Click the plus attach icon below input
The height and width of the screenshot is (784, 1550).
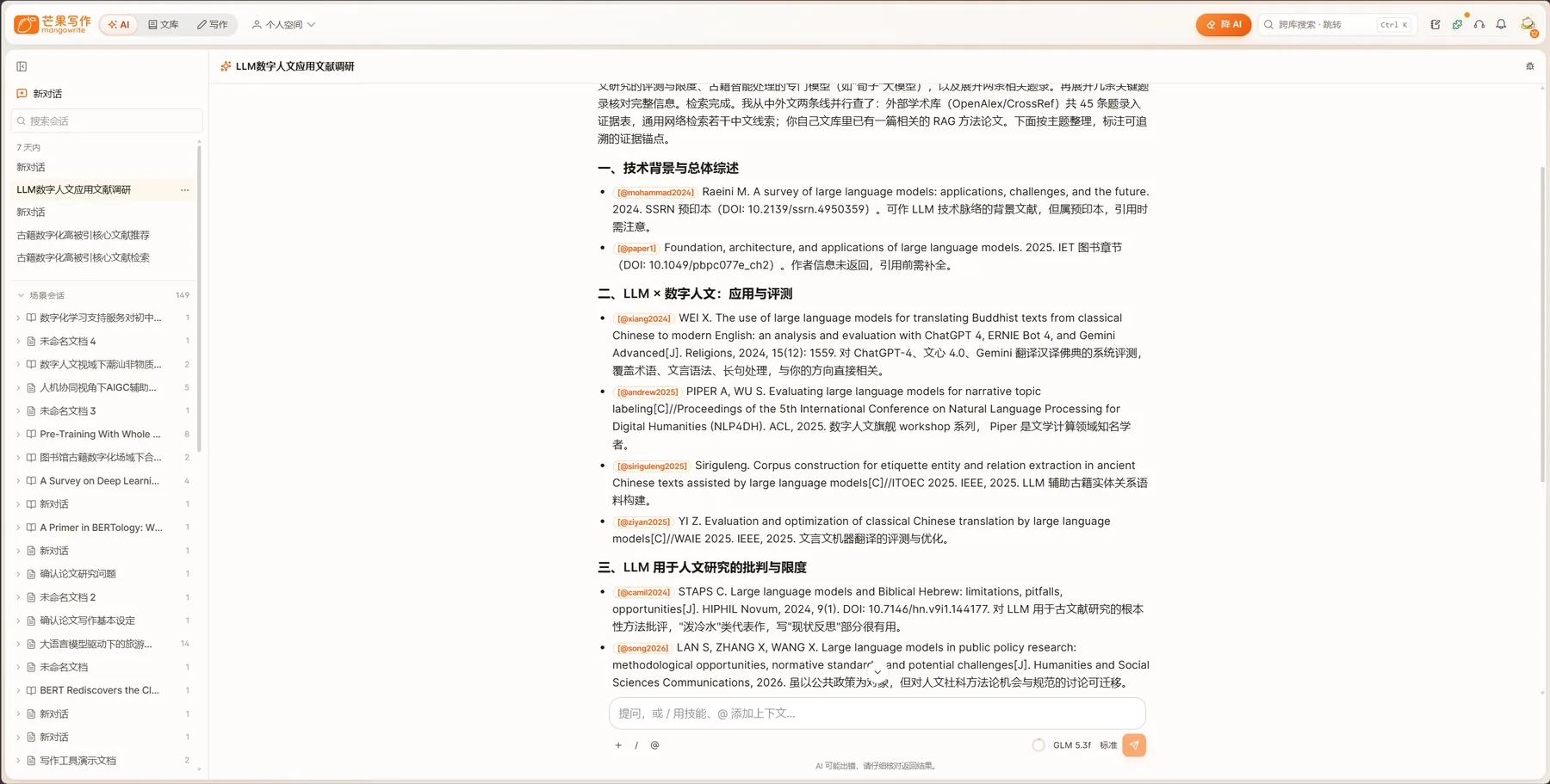[x=618, y=745]
